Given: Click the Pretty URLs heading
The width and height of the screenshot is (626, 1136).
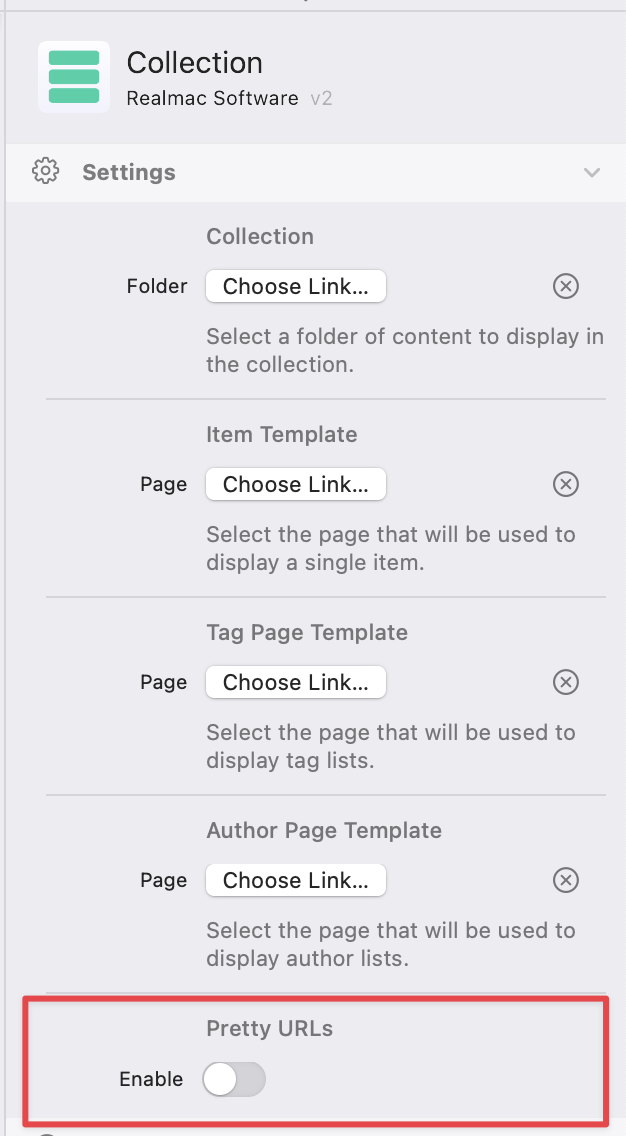Looking at the screenshot, I should [269, 1029].
